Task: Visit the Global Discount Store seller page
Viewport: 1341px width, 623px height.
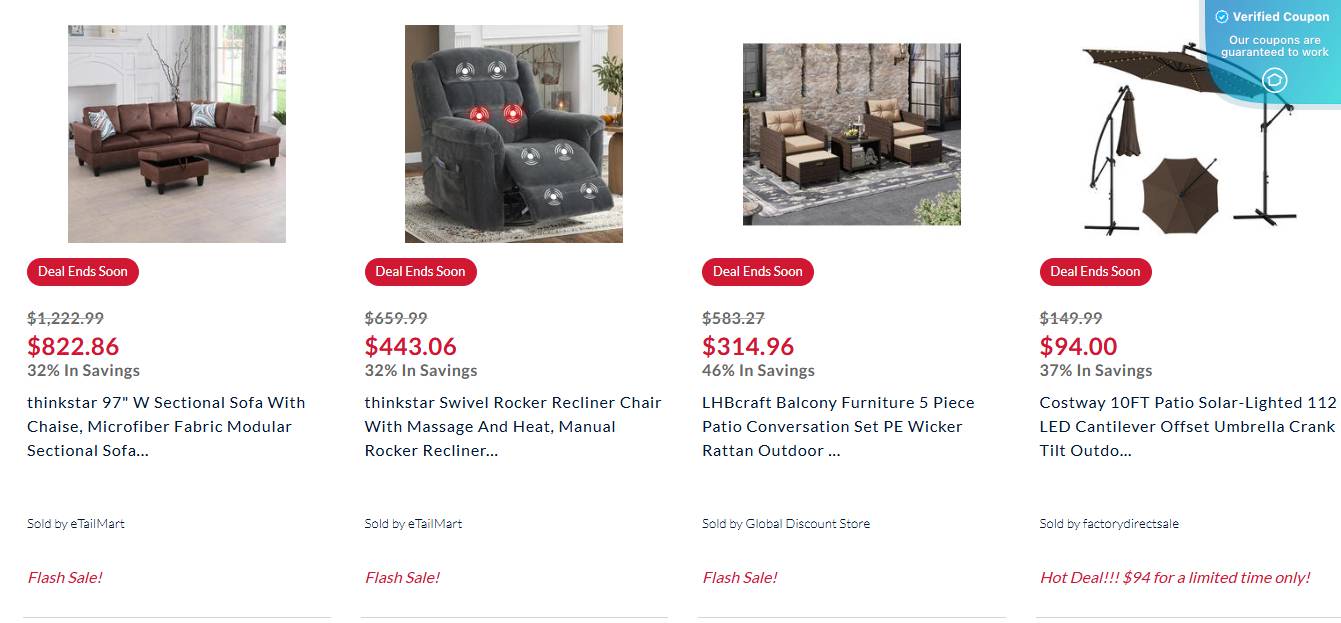Action: [786, 523]
